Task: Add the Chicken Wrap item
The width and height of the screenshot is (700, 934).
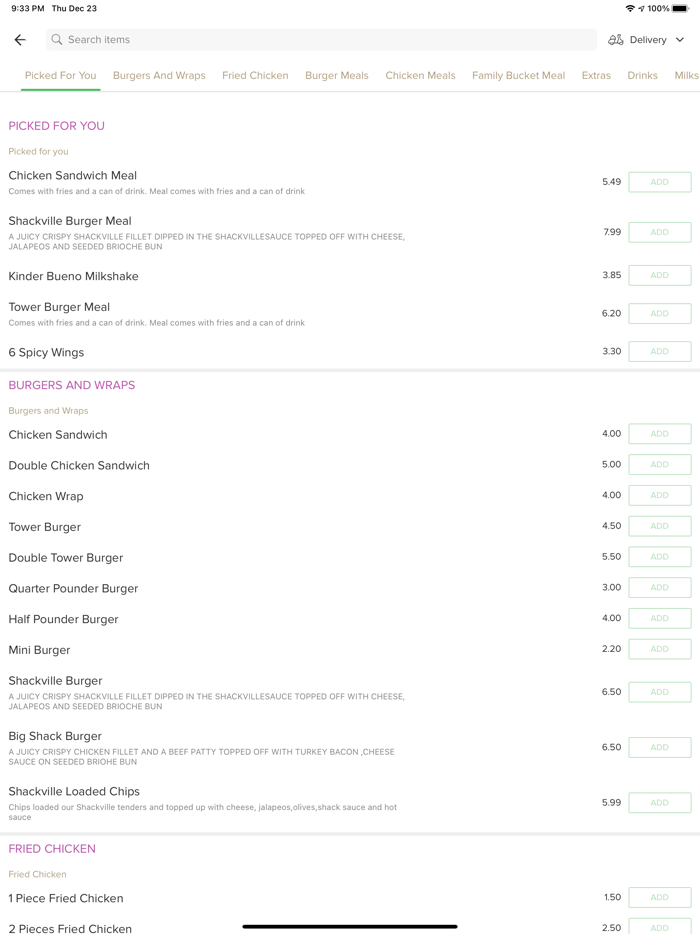Action: [659, 495]
